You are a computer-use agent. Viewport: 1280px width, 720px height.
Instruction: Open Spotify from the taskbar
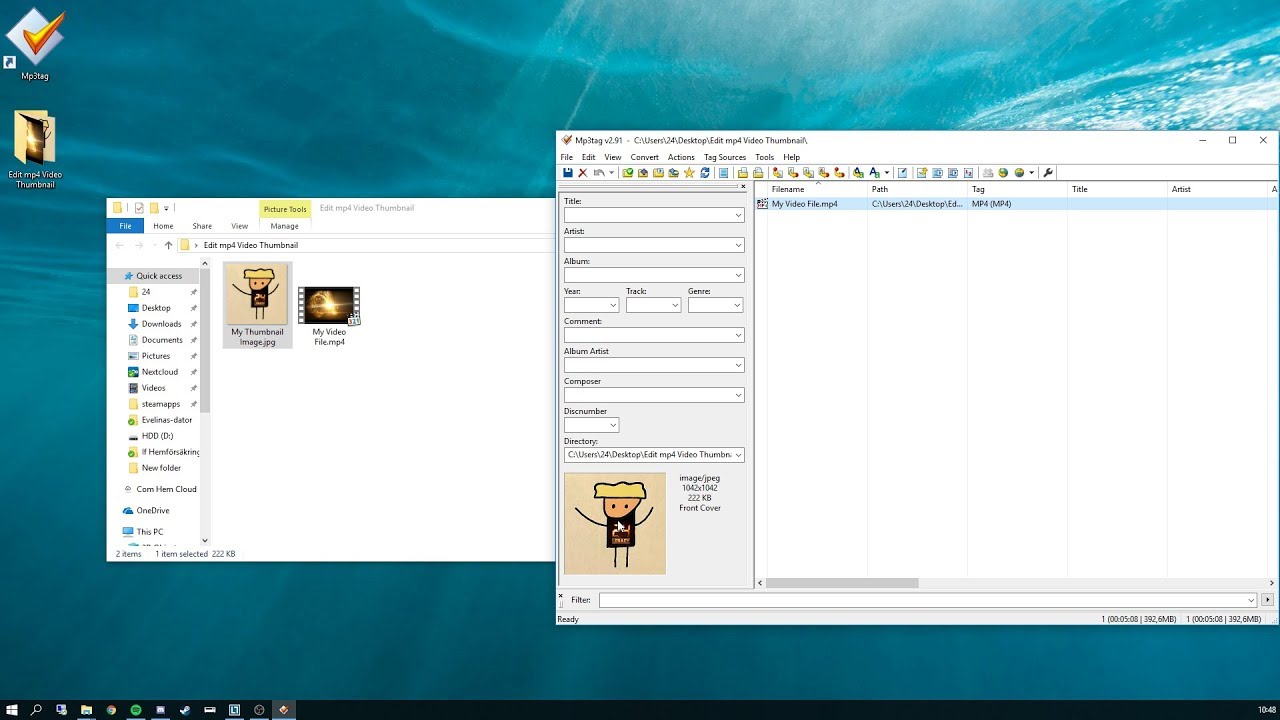(136, 710)
